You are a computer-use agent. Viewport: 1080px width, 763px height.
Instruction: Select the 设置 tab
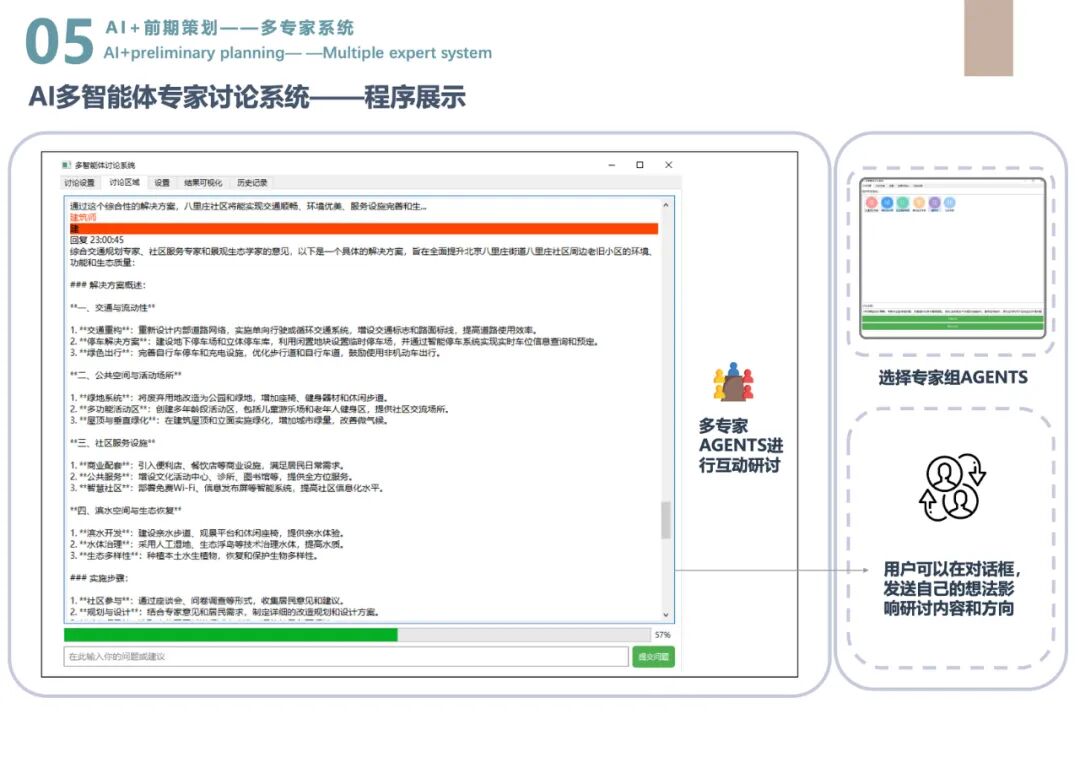(160, 182)
